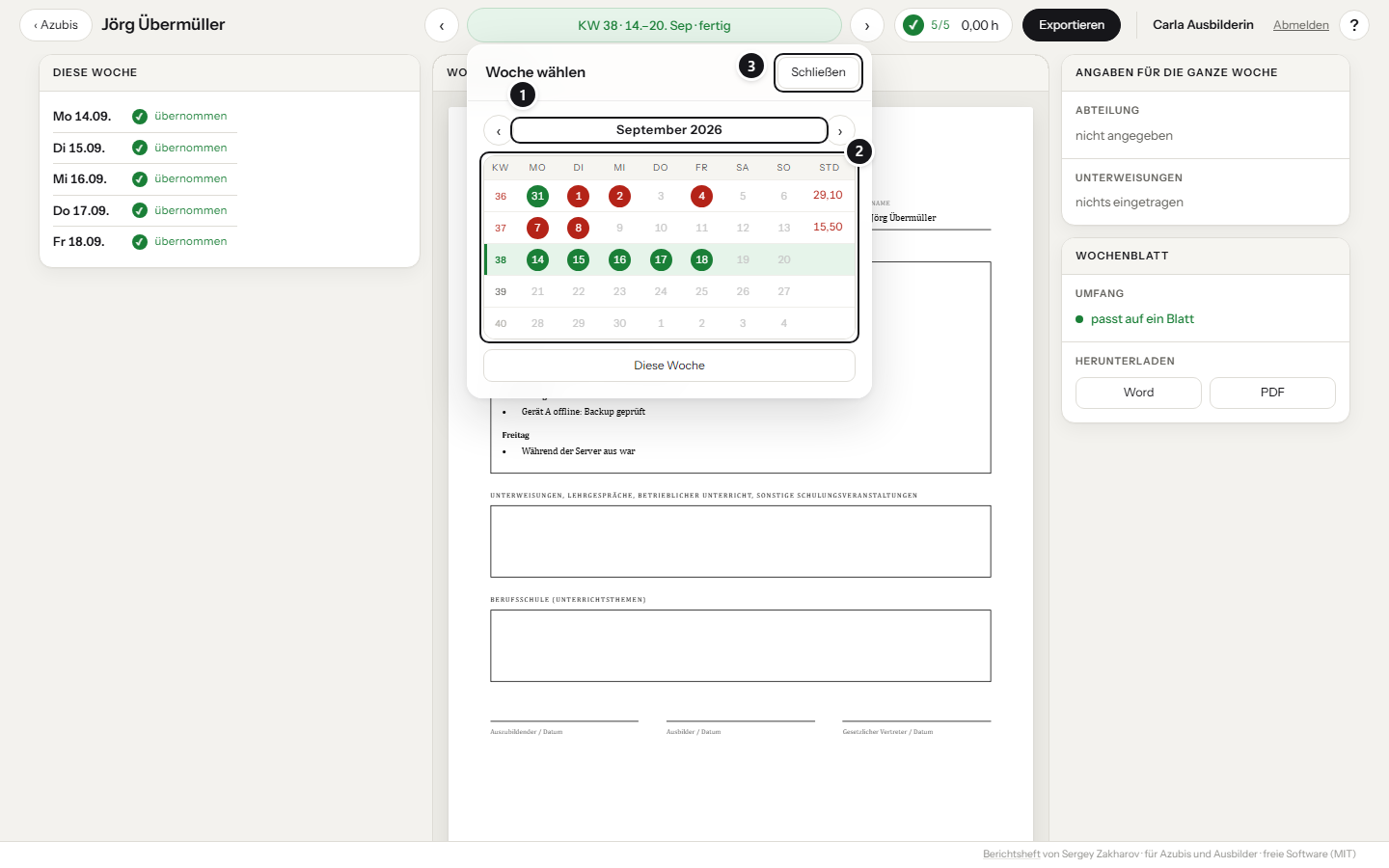Select green day 18 in week 38
Screen dimensions: 1389x868
[x=701, y=259]
